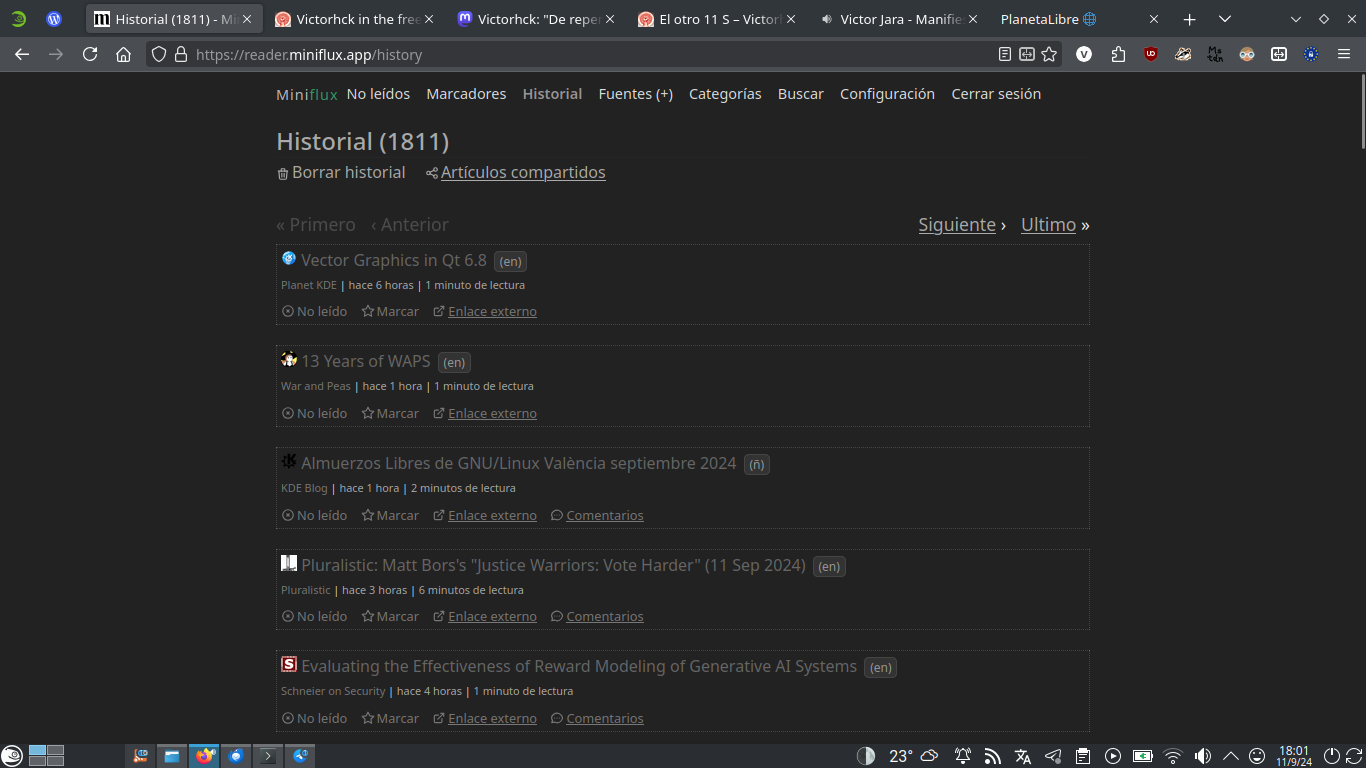Open Marcadores in Miniflux menu
This screenshot has height=768, width=1366.
[466, 94]
